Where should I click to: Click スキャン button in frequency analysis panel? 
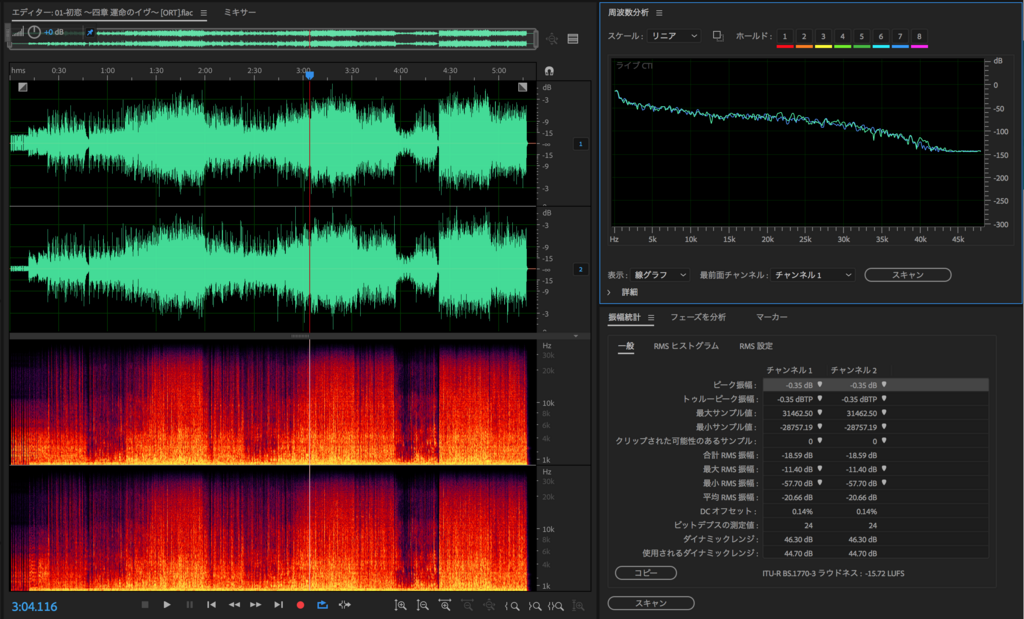click(908, 275)
